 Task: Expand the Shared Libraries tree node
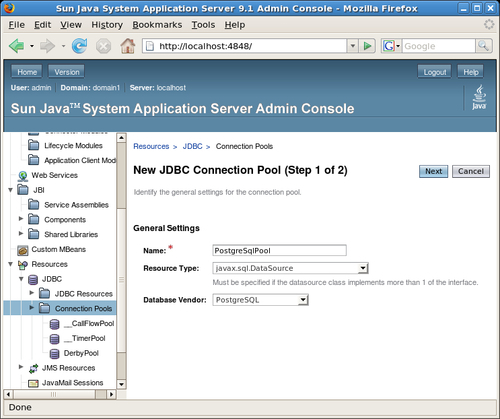21,234
